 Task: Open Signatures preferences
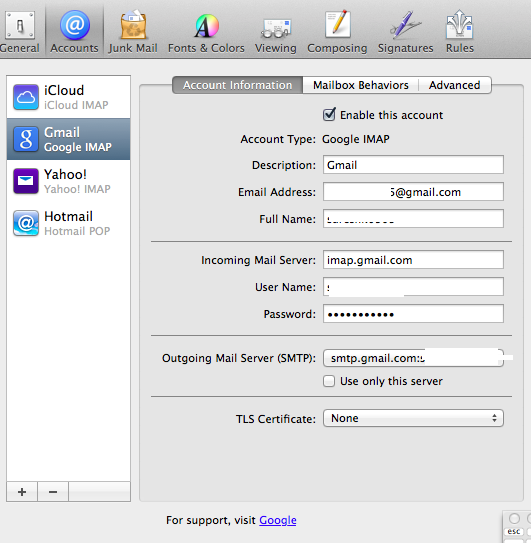pyautogui.click(x=406, y=31)
